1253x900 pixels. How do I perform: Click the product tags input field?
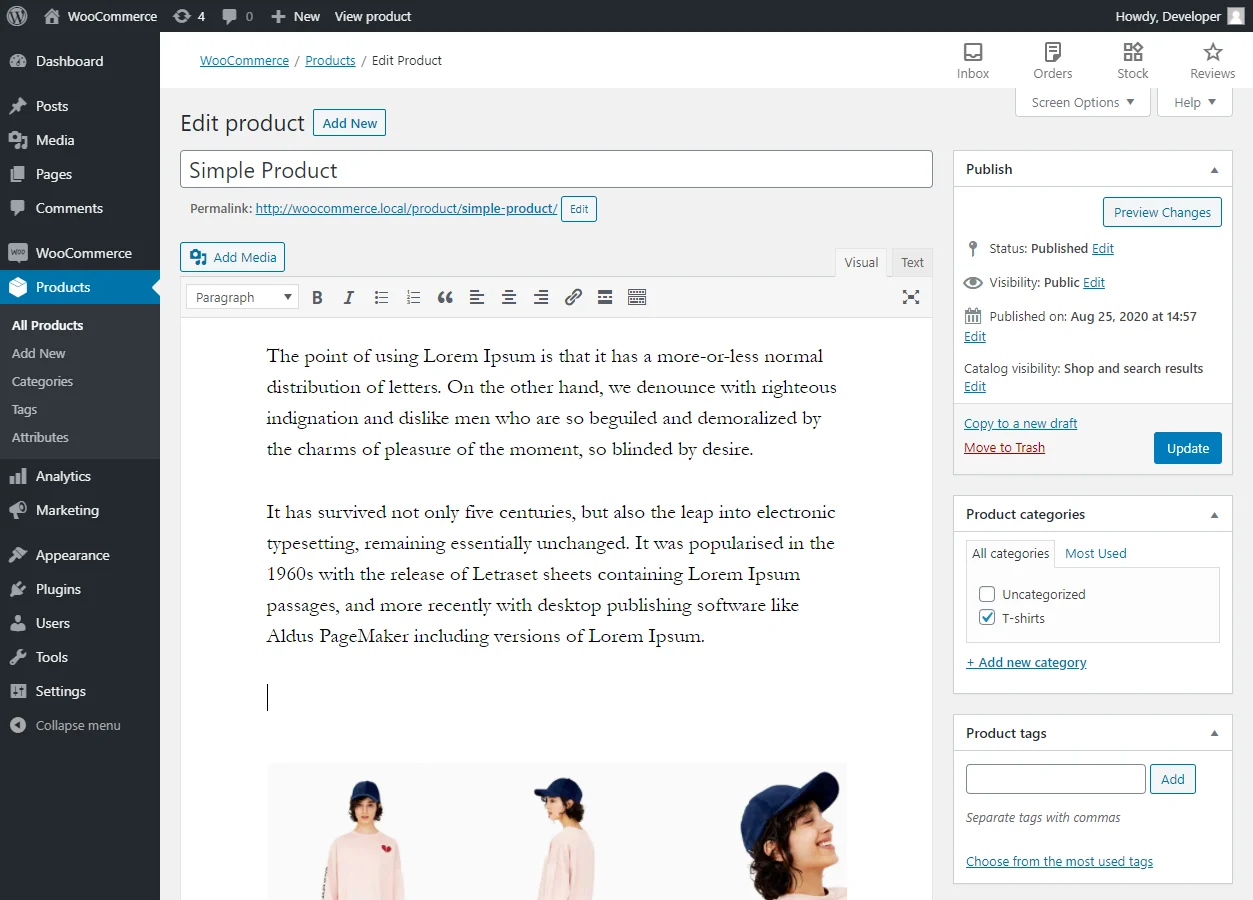click(1055, 779)
